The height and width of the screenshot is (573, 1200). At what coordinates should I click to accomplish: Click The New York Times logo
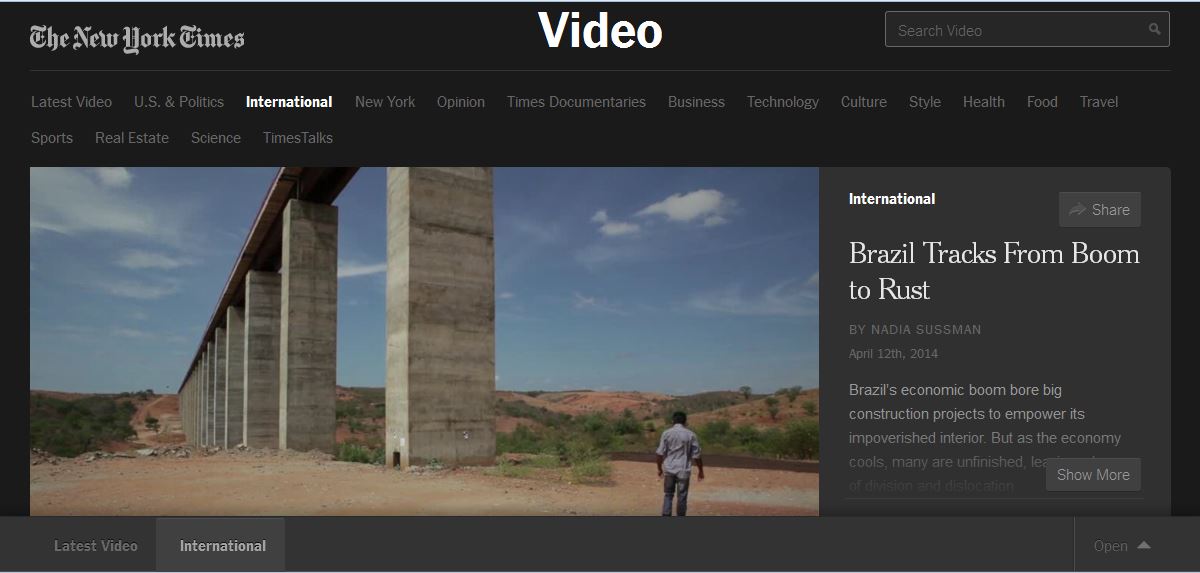tap(137, 38)
